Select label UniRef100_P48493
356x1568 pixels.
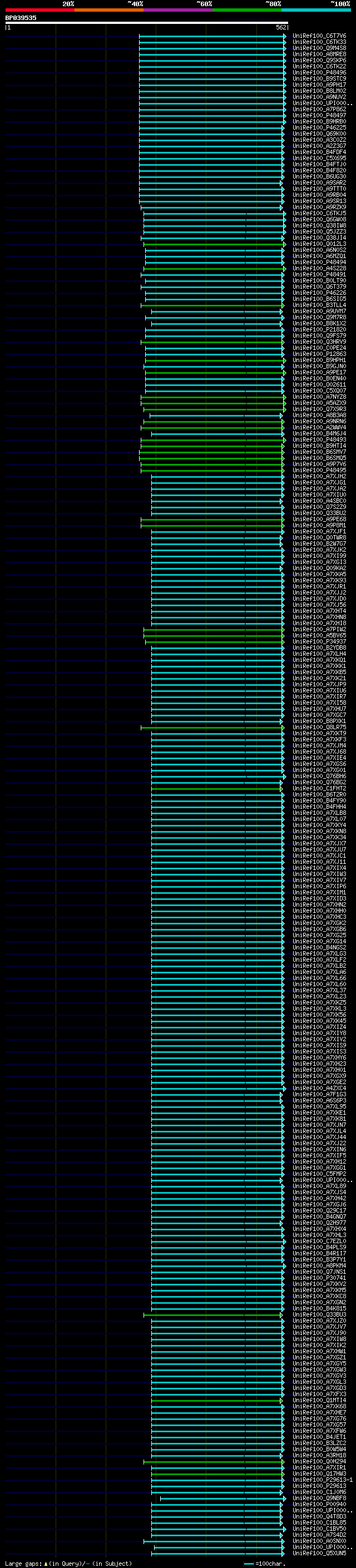tap(319, 440)
